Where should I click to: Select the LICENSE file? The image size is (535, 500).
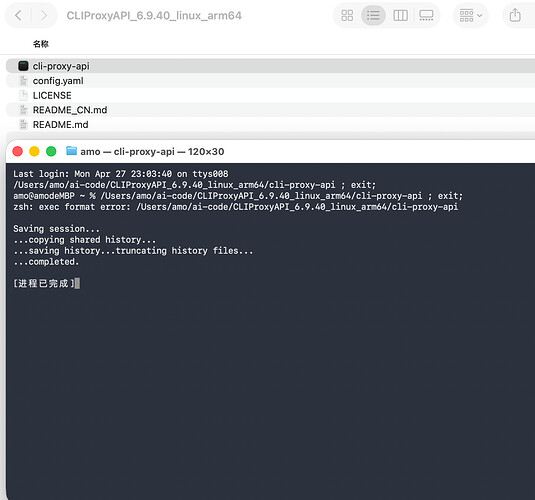(270, 96)
